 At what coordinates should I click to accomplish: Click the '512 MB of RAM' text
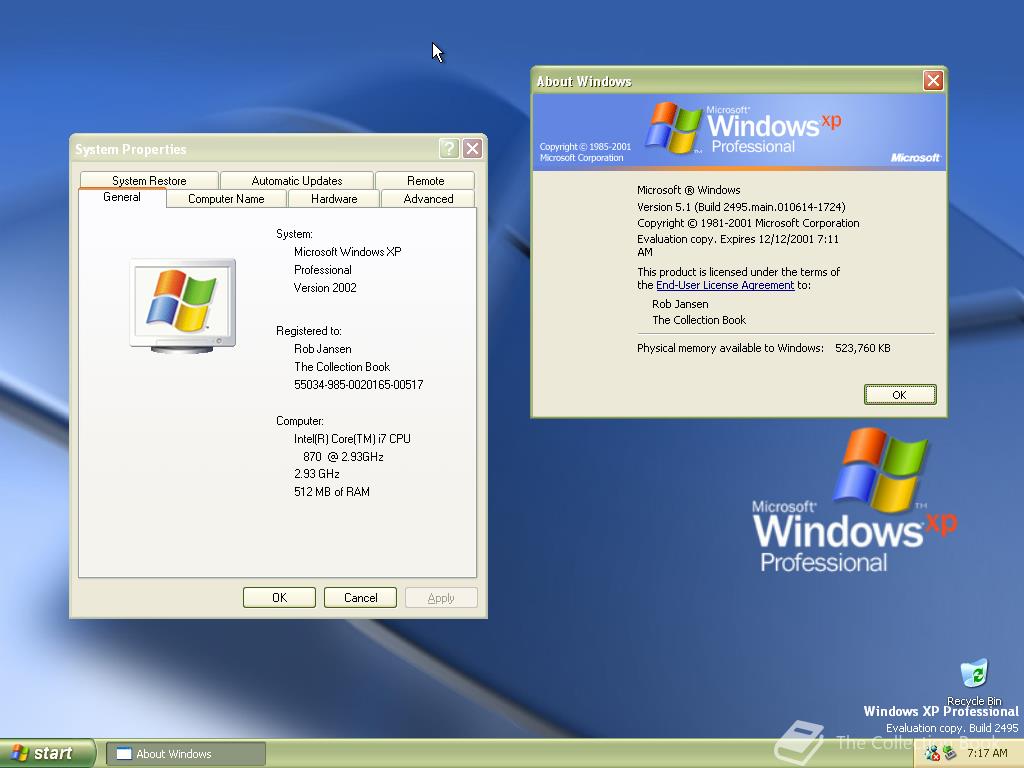(332, 492)
